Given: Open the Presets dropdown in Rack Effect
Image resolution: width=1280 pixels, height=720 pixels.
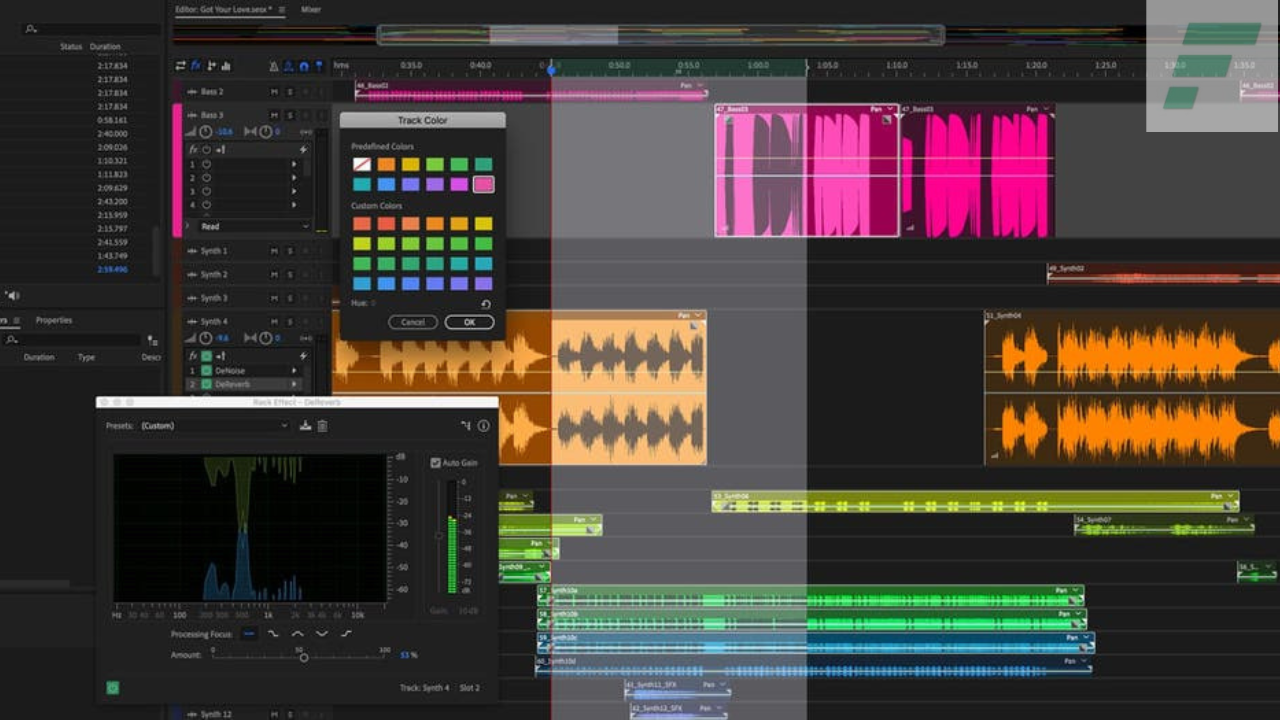Looking at the screenshot, I should 213,426.
